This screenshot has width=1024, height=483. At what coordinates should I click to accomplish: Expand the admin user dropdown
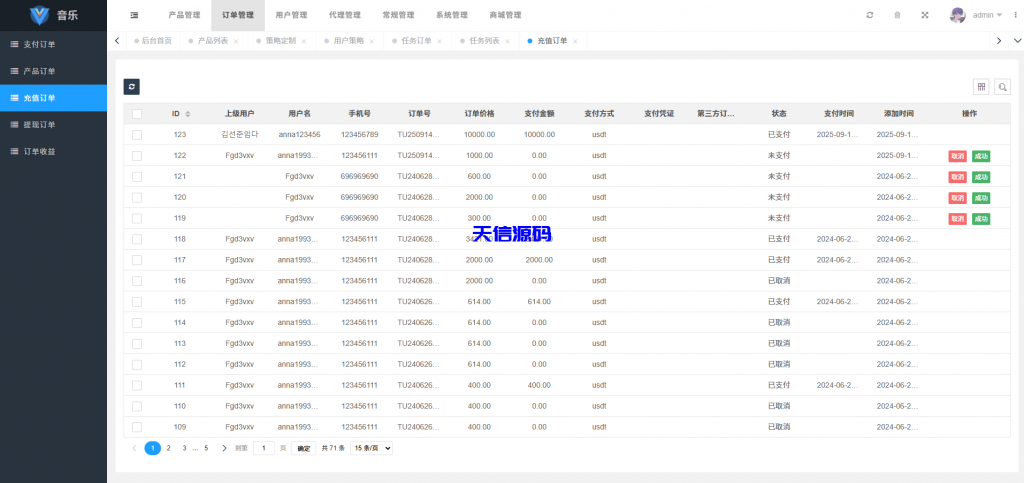(x=987, y=15)
